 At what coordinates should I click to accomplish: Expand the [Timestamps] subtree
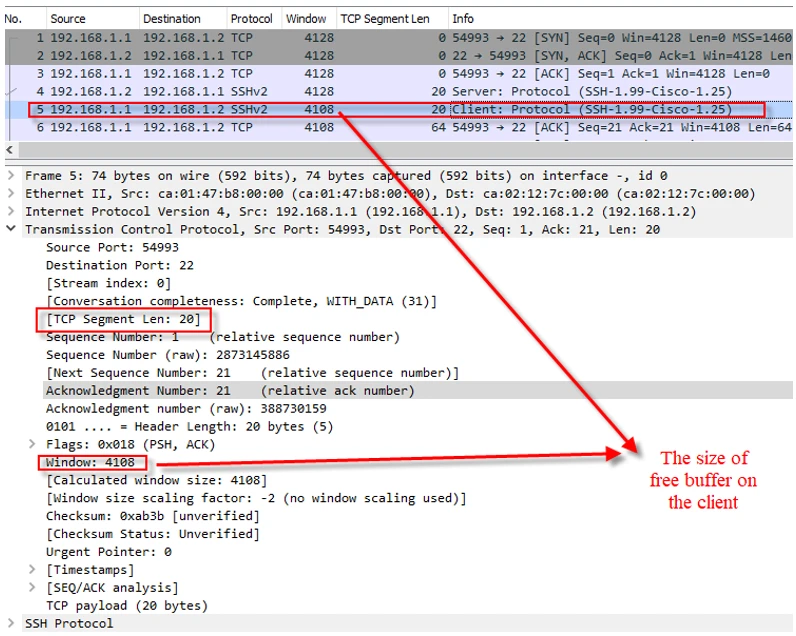[x=34, y=569]
